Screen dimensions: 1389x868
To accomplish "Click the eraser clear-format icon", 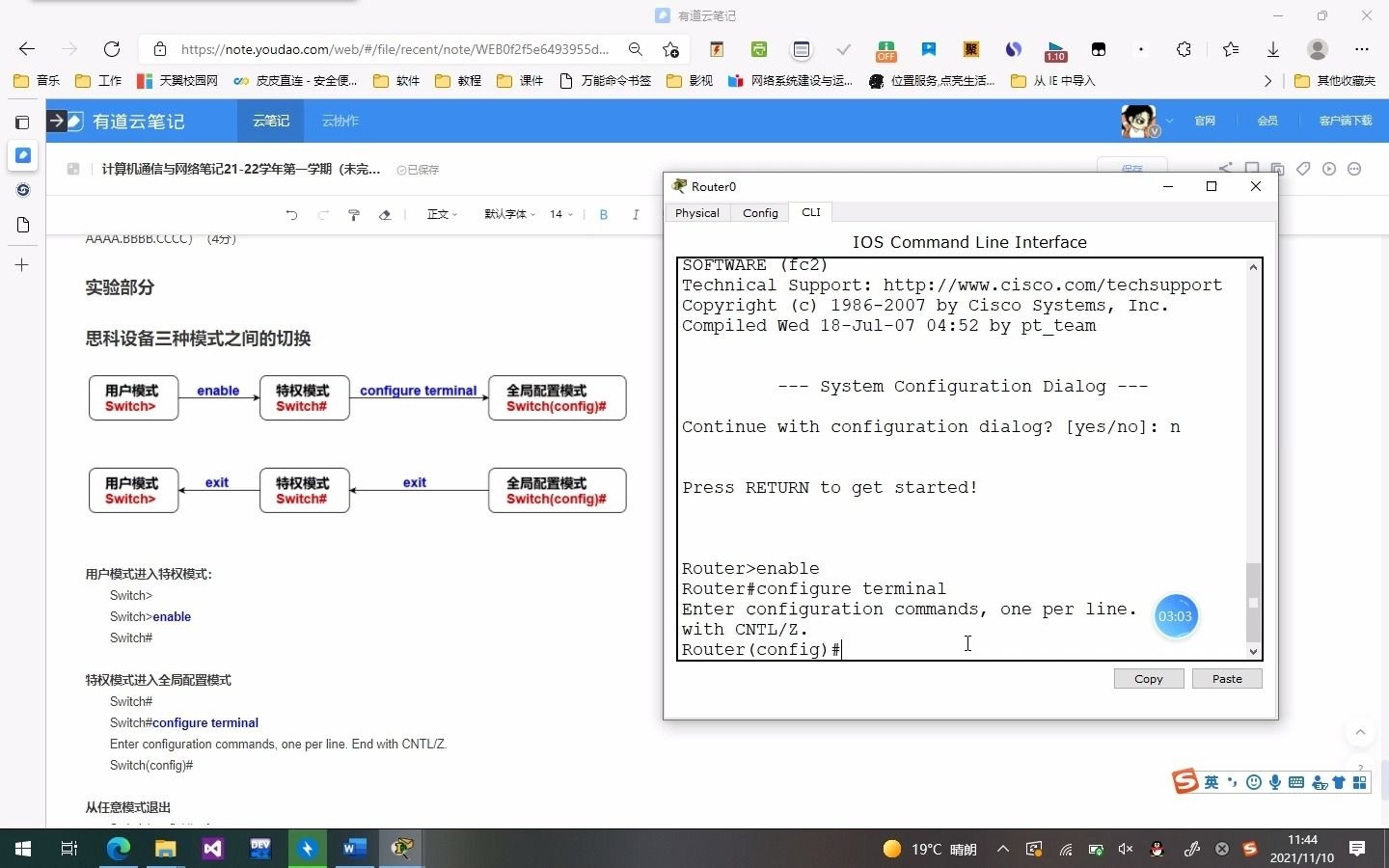I will coord(385,214).
